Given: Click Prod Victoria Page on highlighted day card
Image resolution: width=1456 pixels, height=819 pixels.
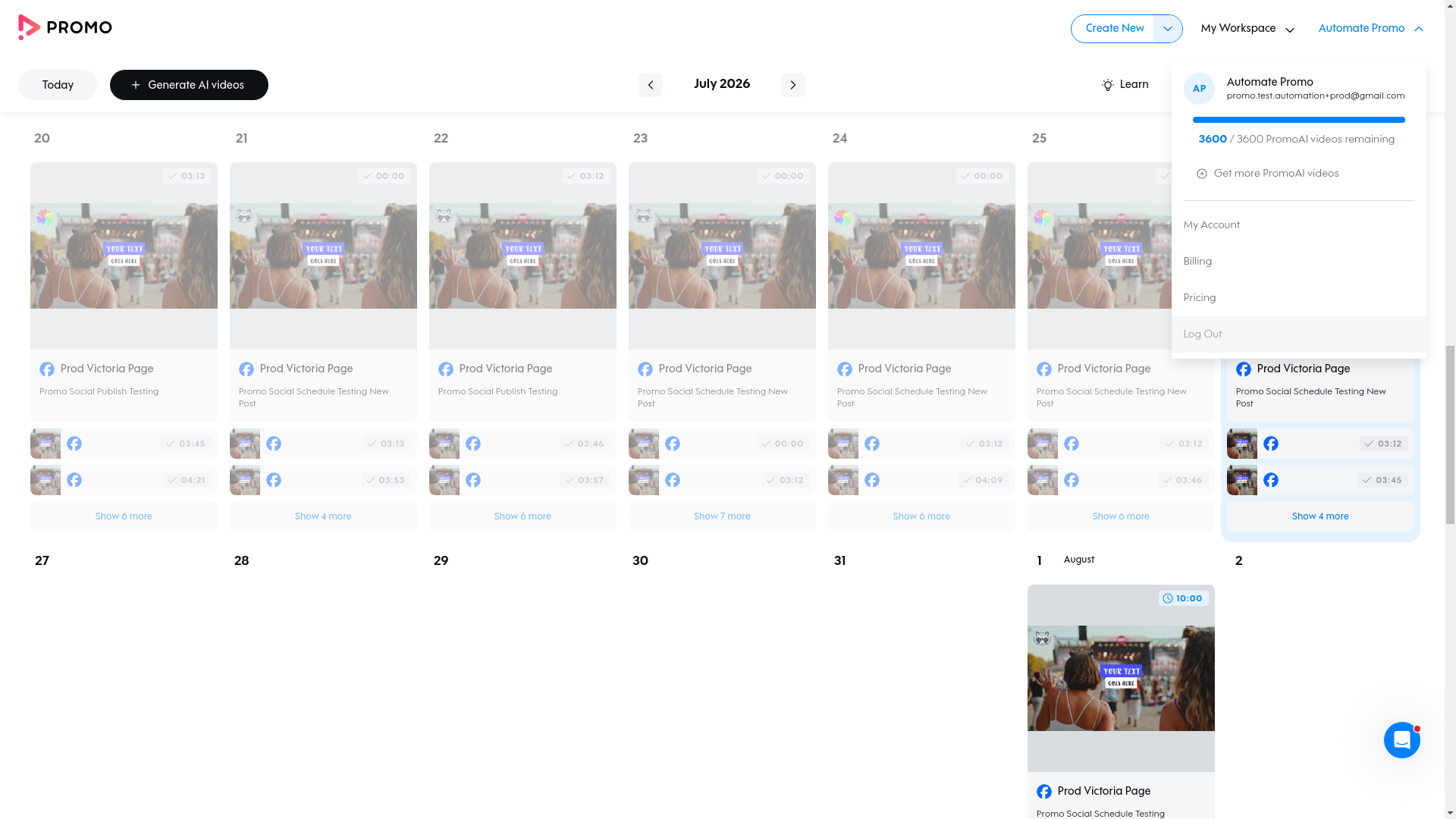Looking at the screenshot, I should tap(1304, 369).
